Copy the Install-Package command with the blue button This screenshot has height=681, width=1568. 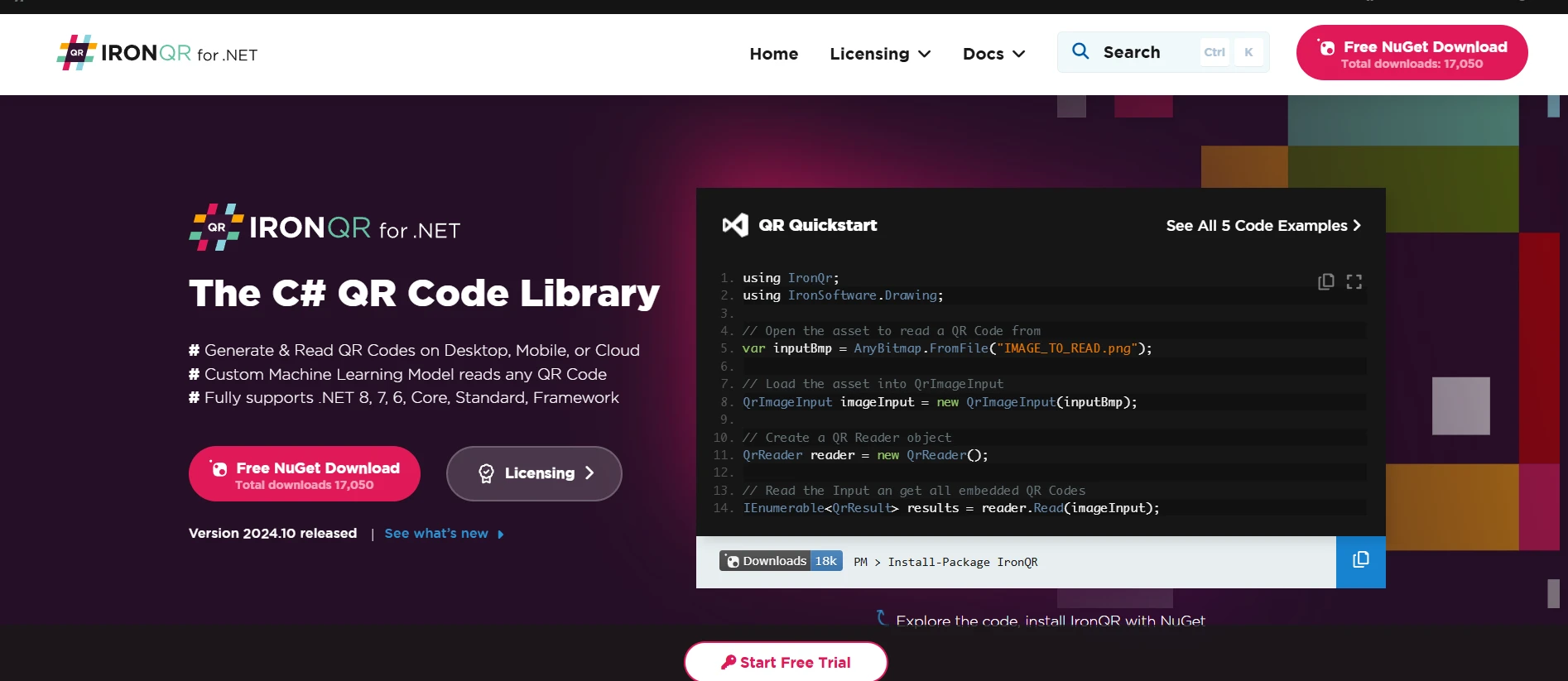click(x=1360, y=561)
